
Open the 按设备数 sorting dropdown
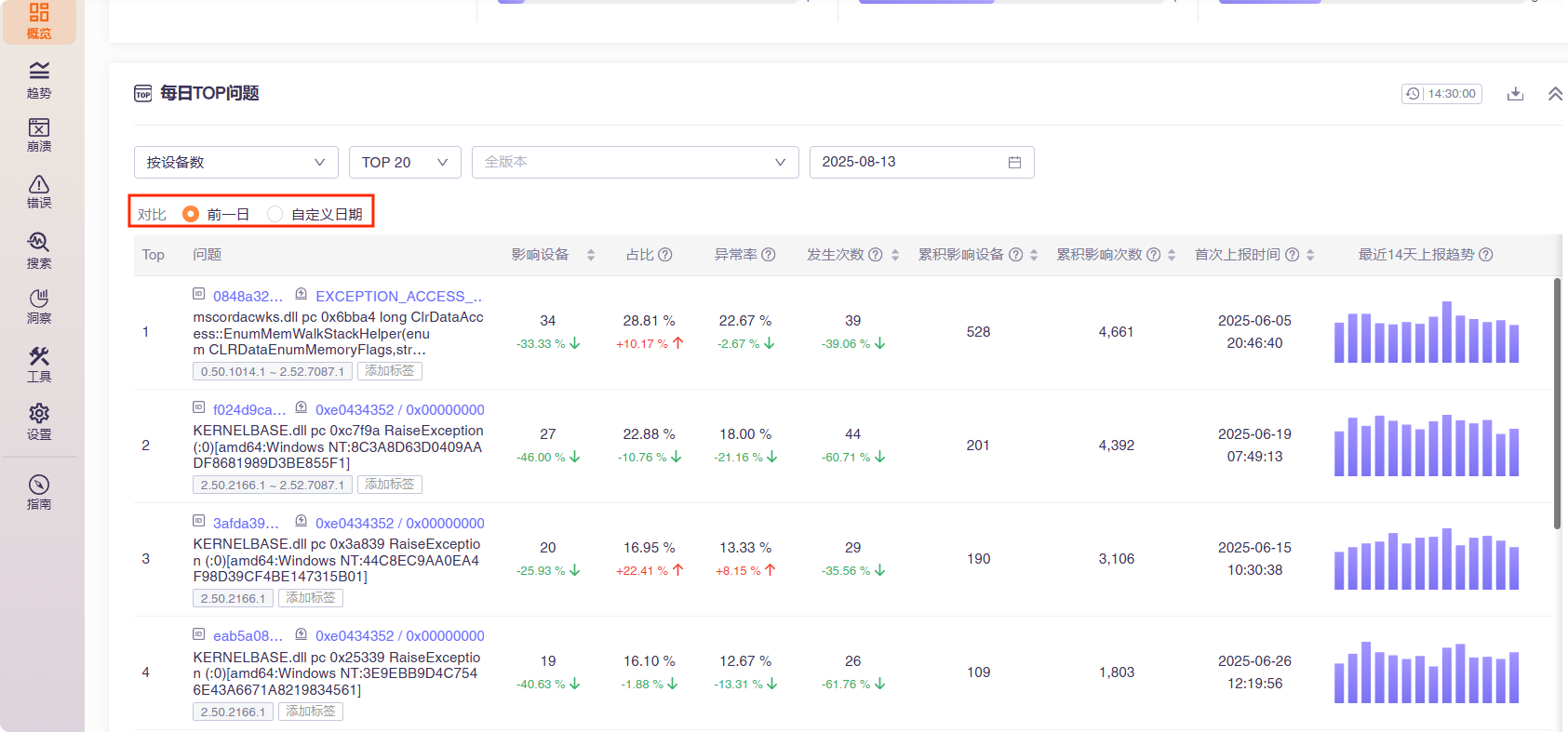click(235, 162)
